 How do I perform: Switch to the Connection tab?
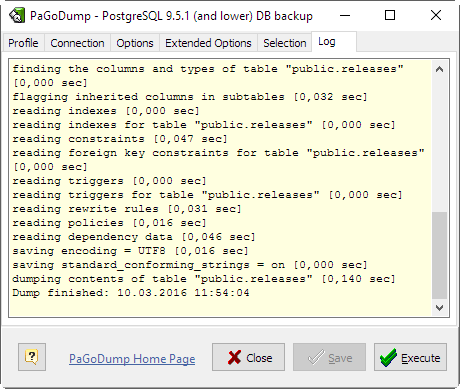pos(77,43)
